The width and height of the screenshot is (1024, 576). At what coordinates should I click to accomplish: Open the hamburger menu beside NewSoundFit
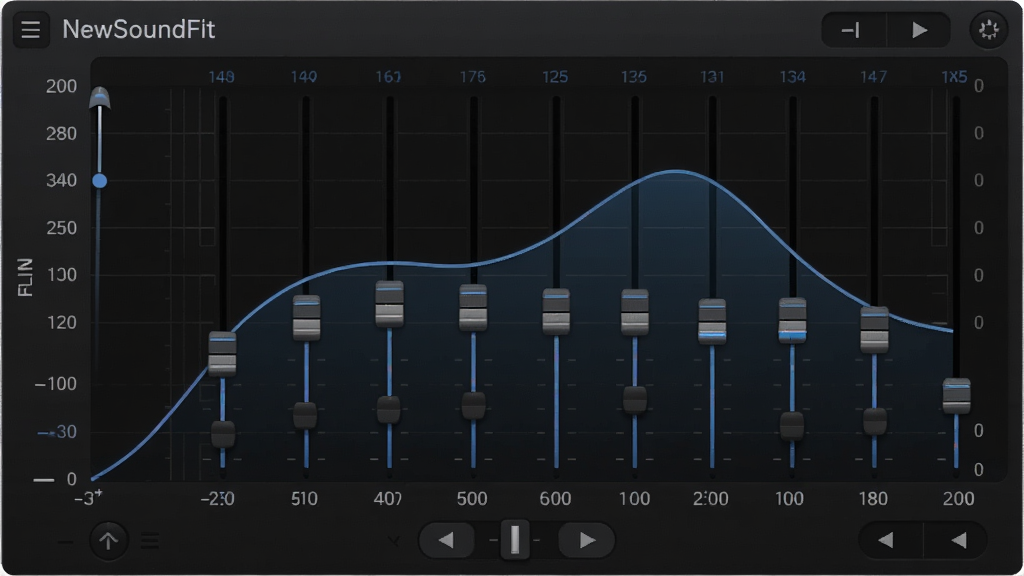[31, 30]
